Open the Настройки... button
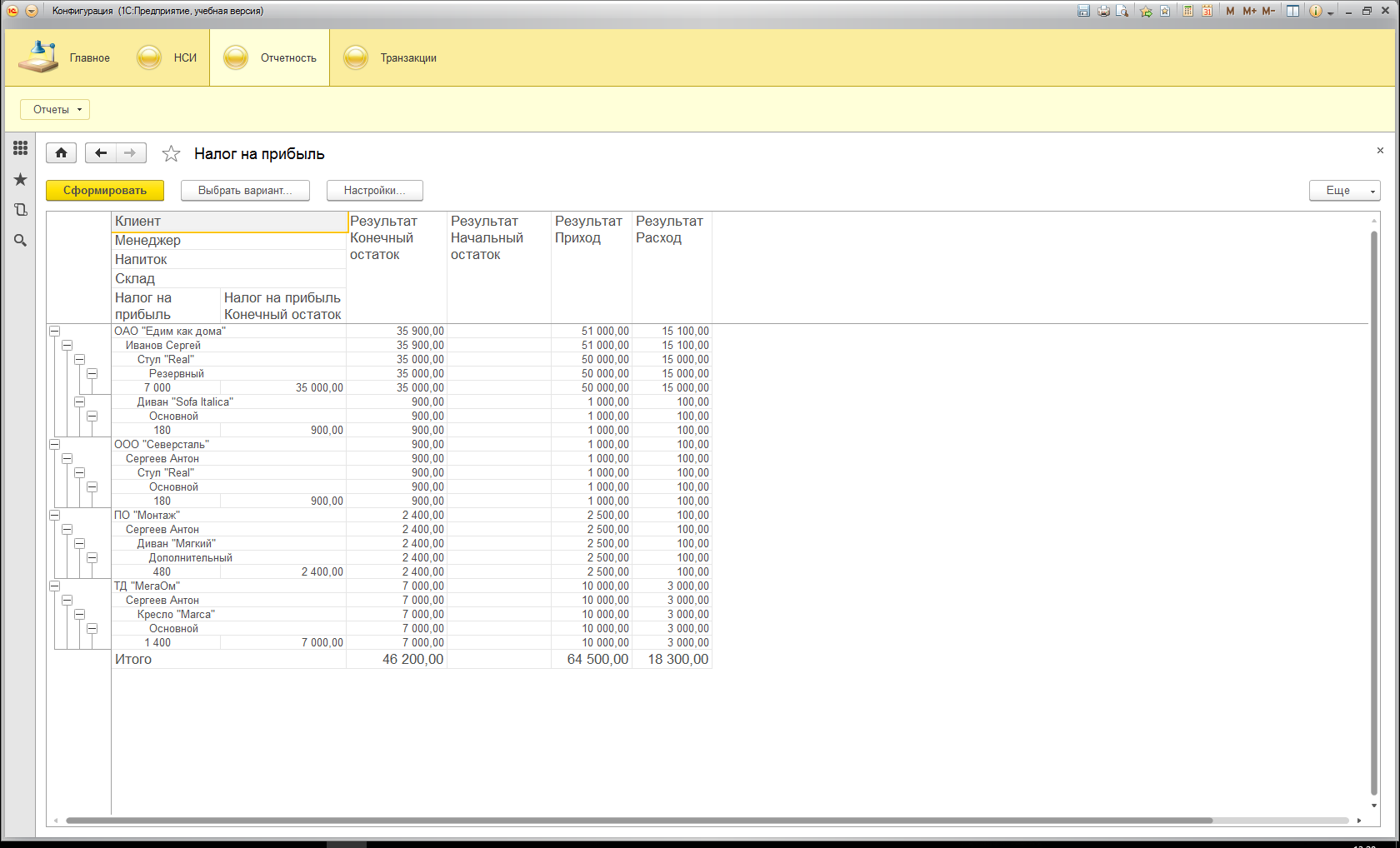Viewport: 1400px width, 848px height. (x=375, y=191)
